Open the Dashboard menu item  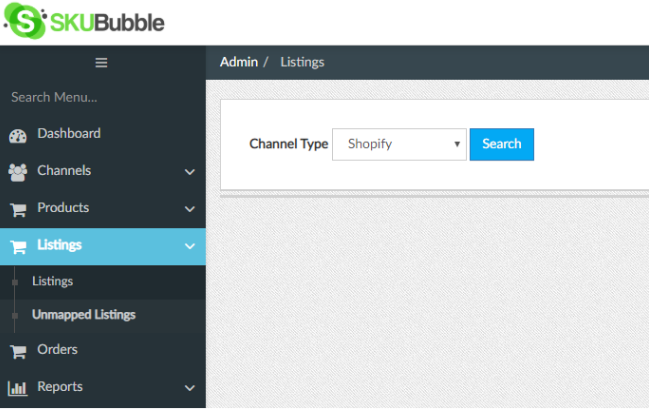(x=69, y=134)
